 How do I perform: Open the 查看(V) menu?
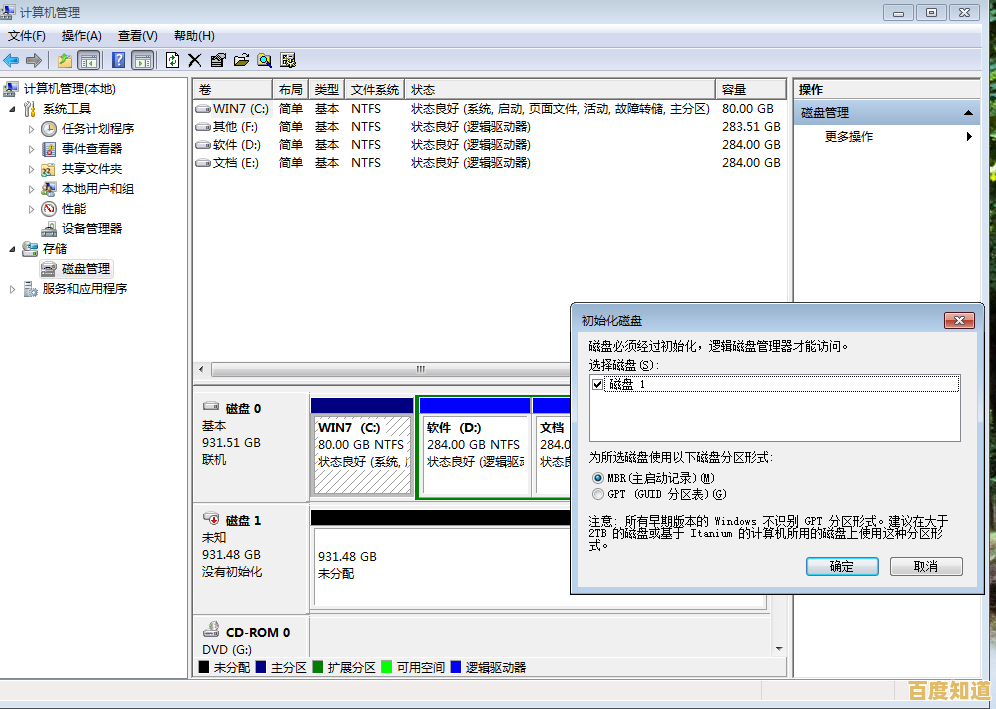pyautogui.click(x=137, y=36)
